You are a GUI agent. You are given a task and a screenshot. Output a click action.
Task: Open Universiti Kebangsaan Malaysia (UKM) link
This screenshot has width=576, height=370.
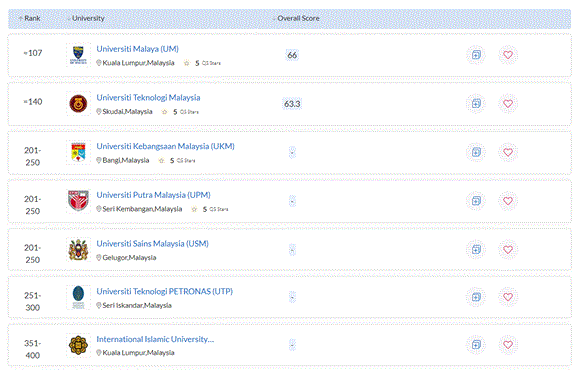165,146
